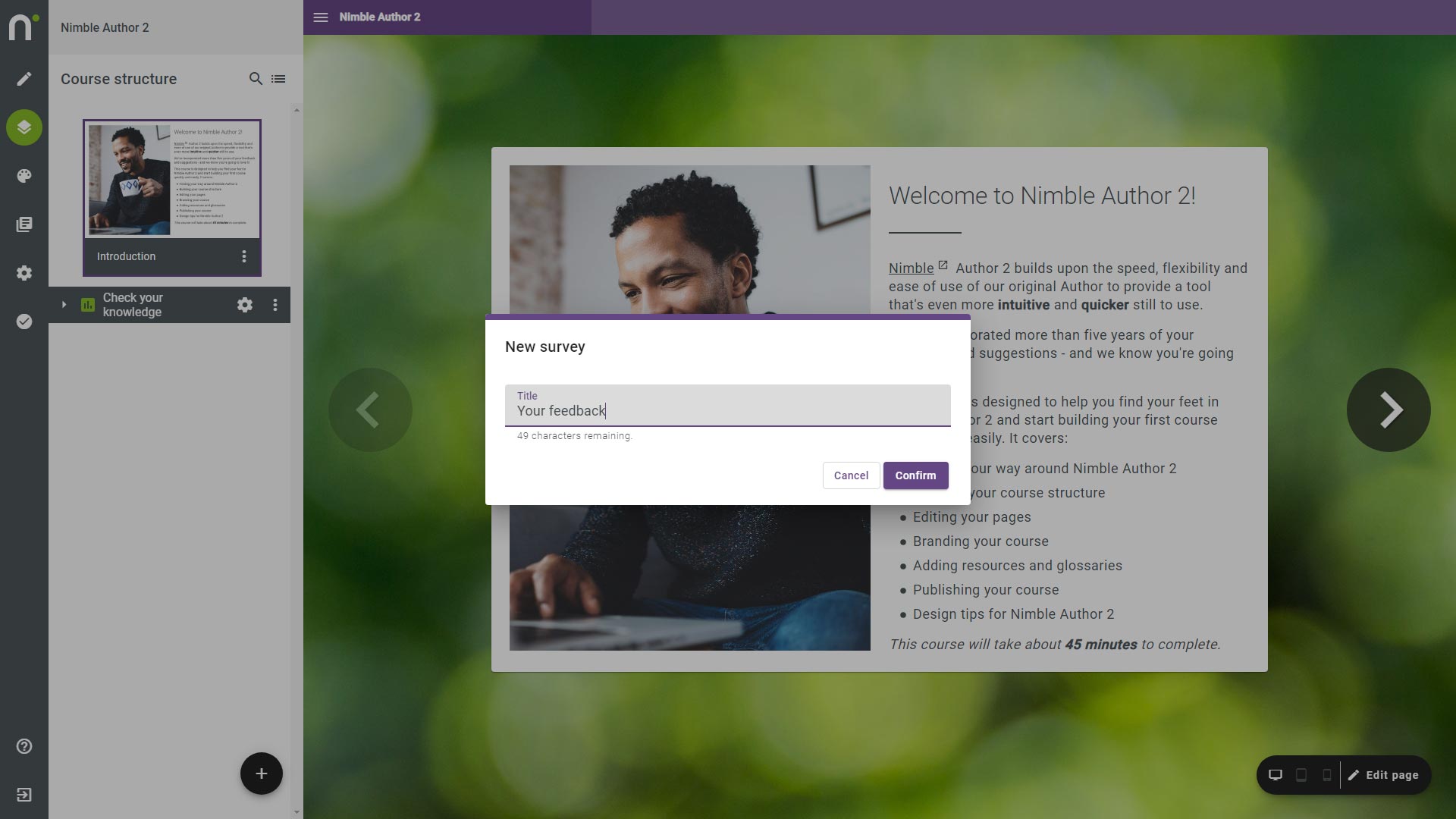Switch to desktop preview mode
This screenshot has height=819, width=1456.
pos(1276,775)
